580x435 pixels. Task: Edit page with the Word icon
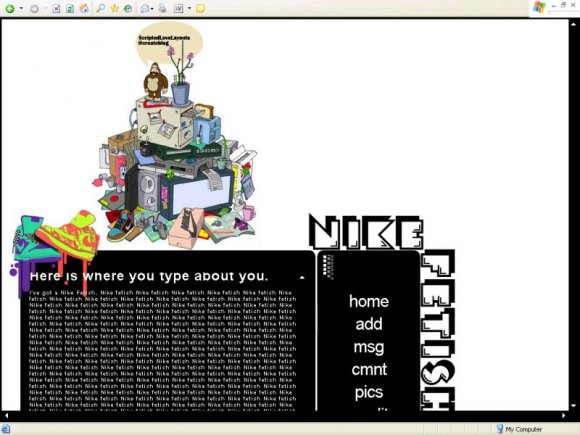179,8
